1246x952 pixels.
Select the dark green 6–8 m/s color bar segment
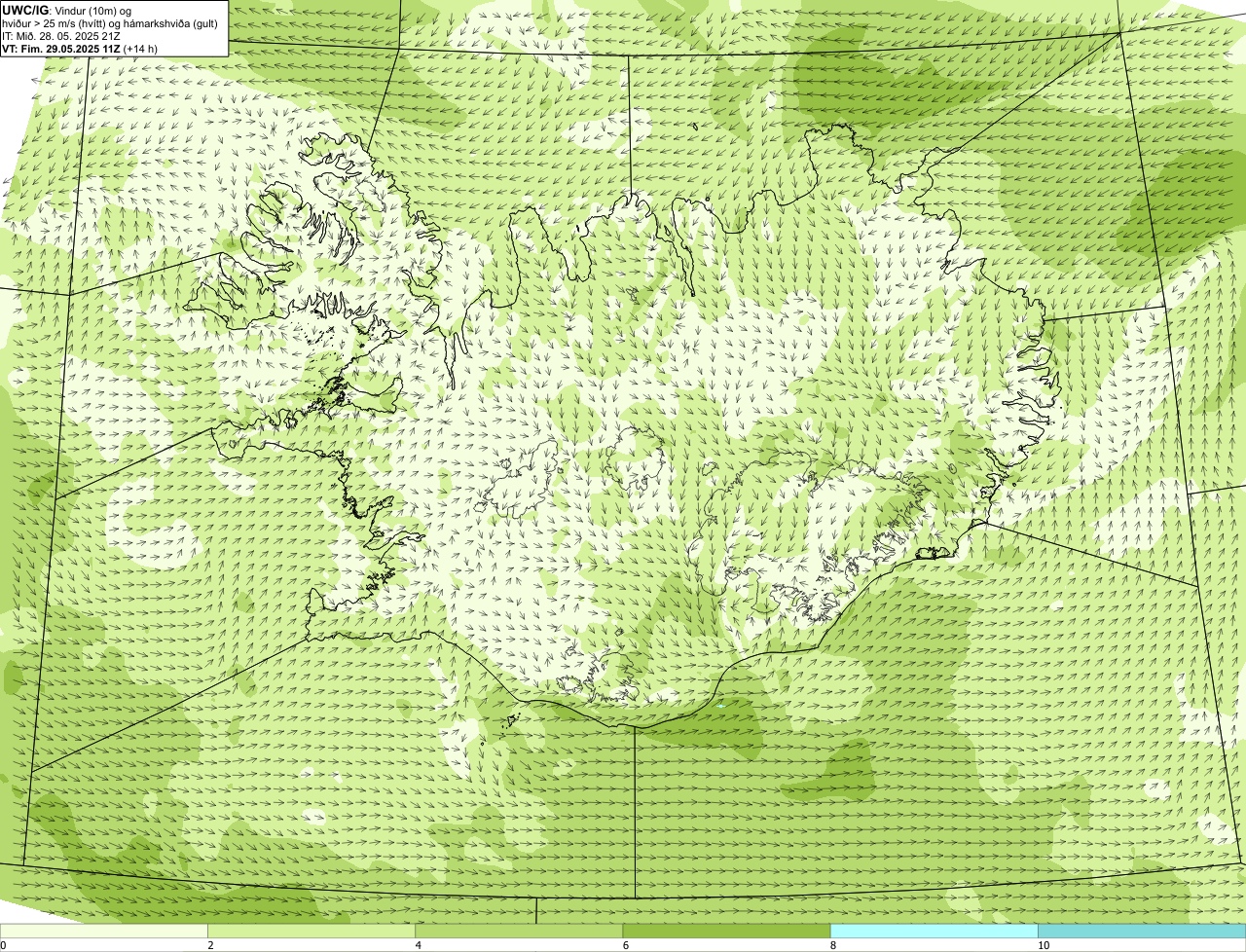pos(726,932)
